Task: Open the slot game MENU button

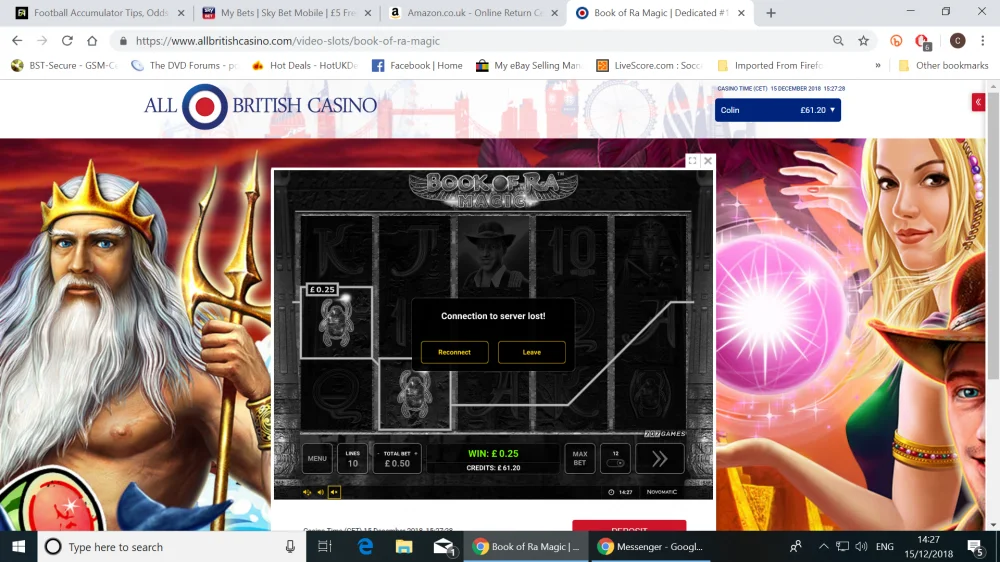Action: (x=317, y=458)
